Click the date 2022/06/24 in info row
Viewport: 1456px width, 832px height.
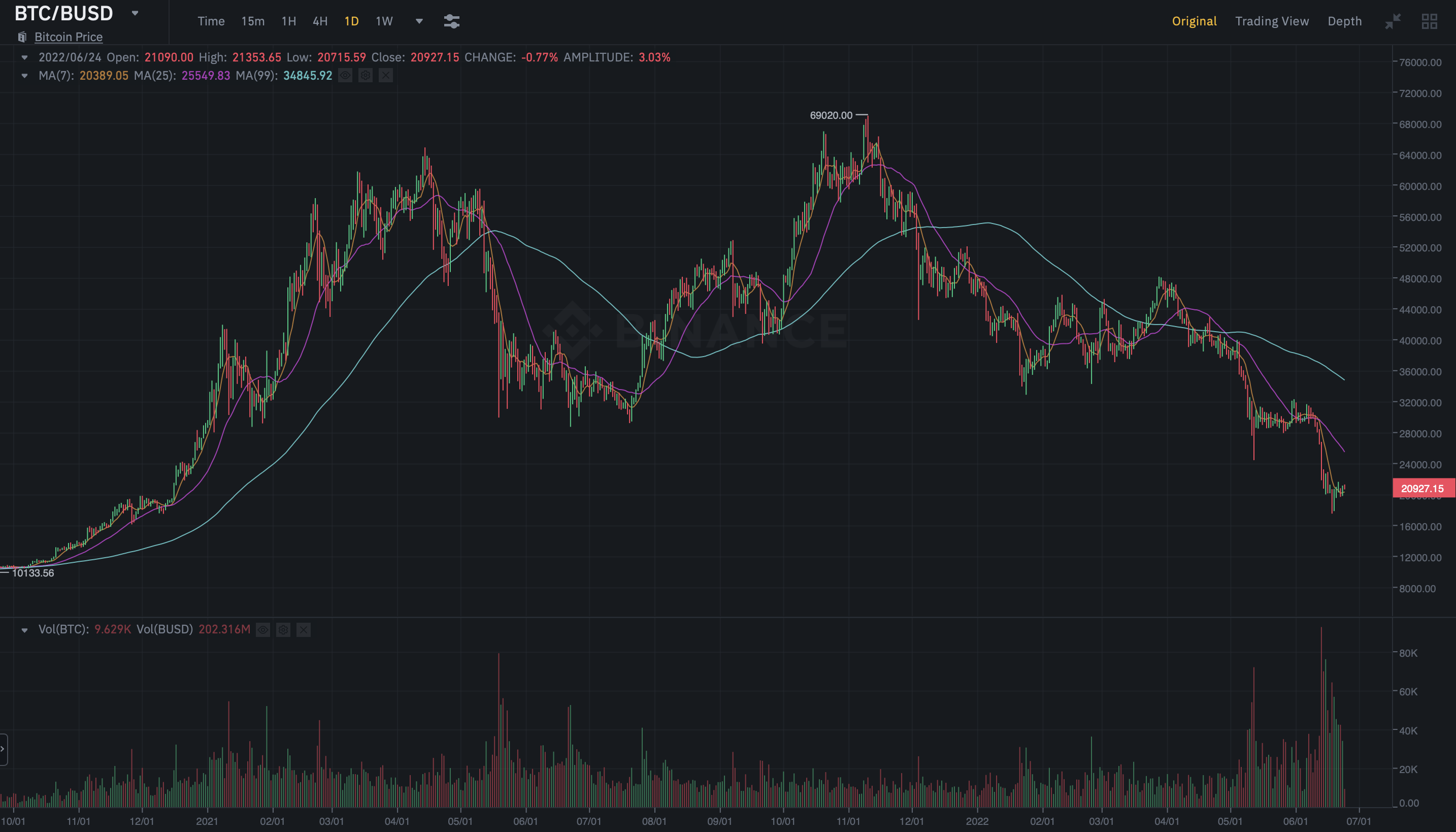[x=70, y=57]
